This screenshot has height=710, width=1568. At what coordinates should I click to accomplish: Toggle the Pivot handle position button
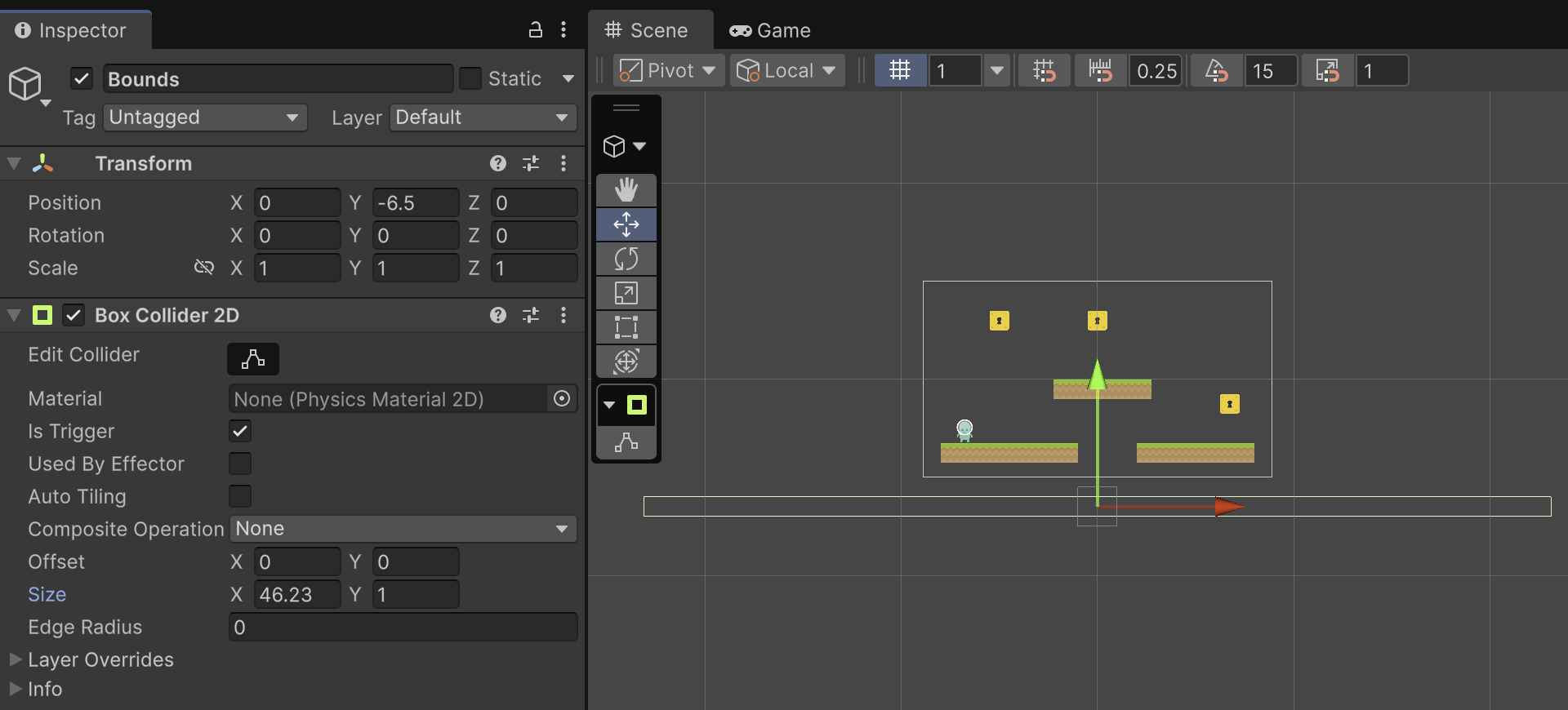click(x=667, y=70)
